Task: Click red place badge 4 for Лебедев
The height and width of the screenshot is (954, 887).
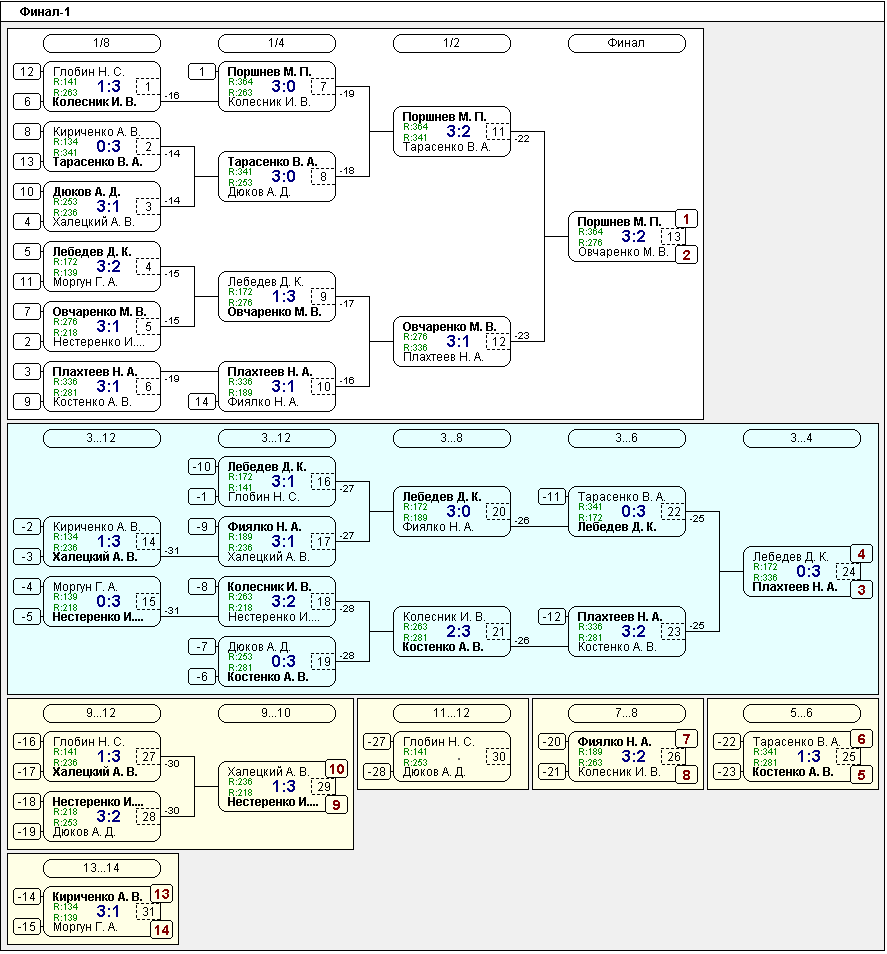Action: [x=861, y=554]
